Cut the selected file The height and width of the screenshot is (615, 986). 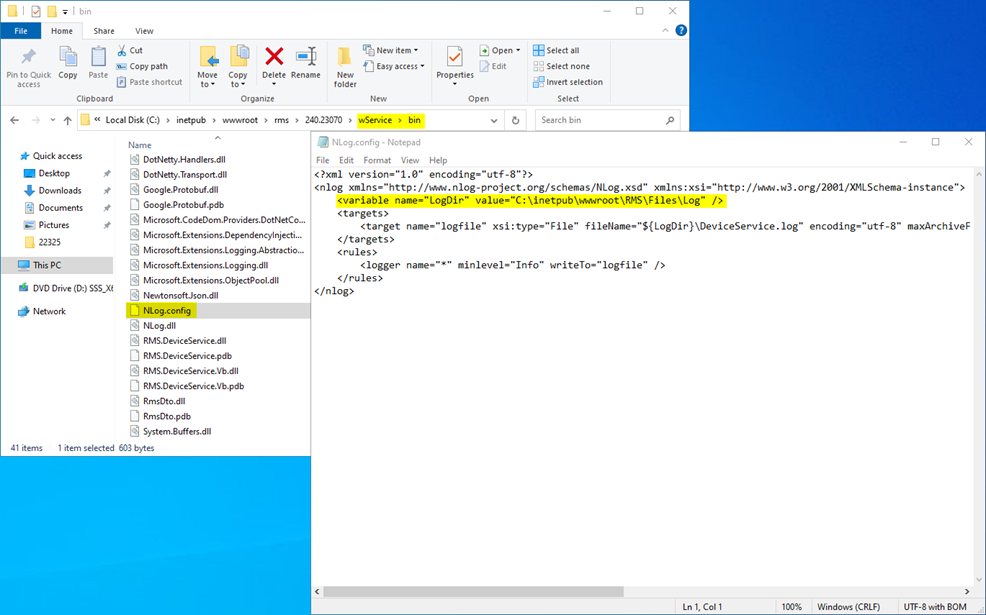coord(130,50)
